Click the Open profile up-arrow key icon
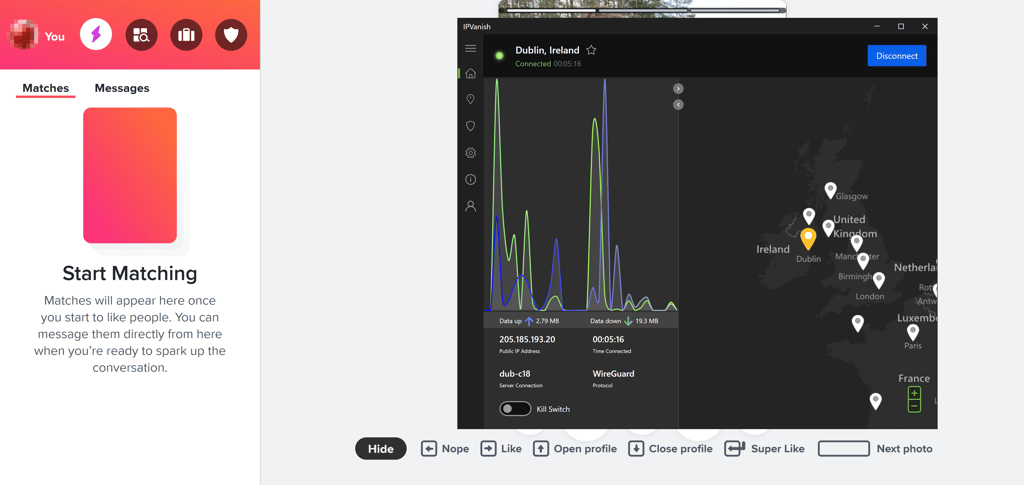This screenshot has height=485, width=1024. 541,449
